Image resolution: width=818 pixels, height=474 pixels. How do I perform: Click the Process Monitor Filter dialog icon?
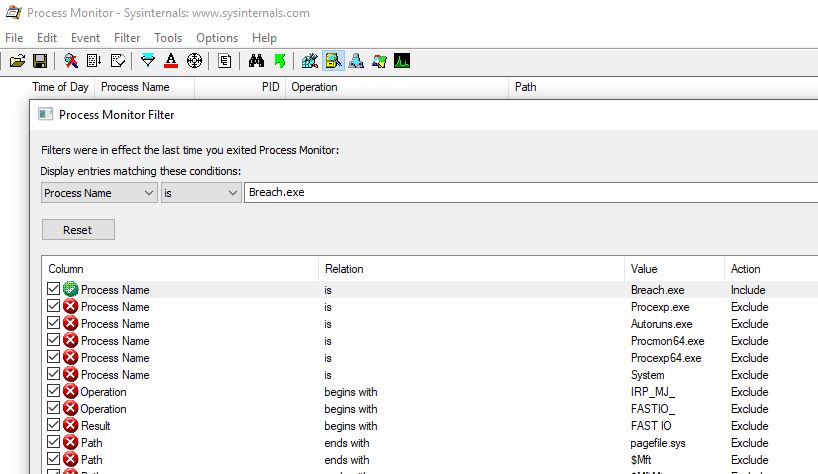coord(46,114)
